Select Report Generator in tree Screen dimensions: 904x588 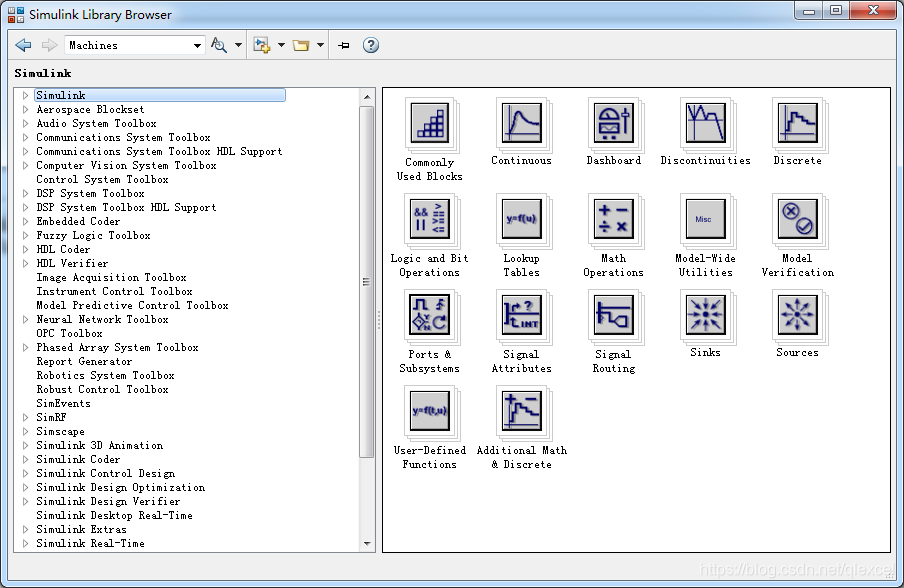pos(84,361)
